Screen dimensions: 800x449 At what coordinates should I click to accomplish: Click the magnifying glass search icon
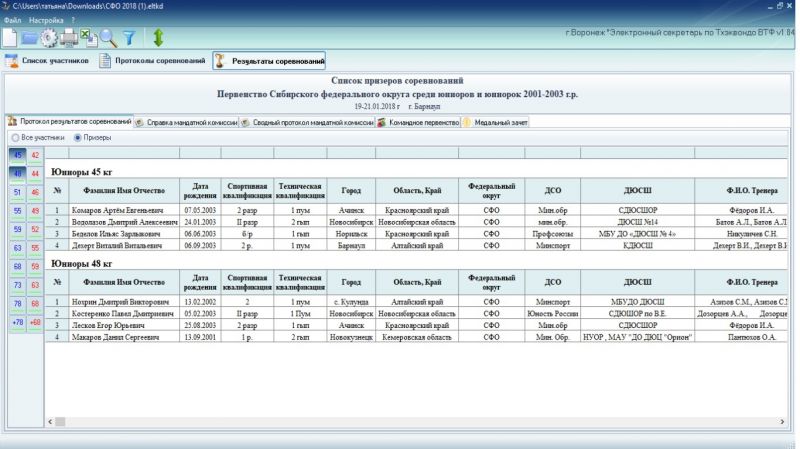[x=108, y=38]
